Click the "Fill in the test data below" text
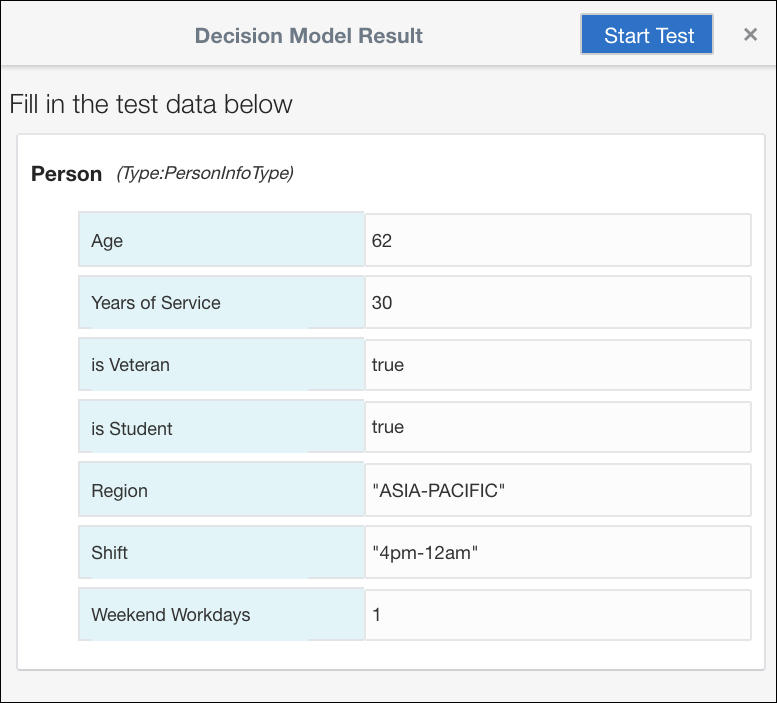The height and width of the screenshot is (703, 777). point(151,104)
